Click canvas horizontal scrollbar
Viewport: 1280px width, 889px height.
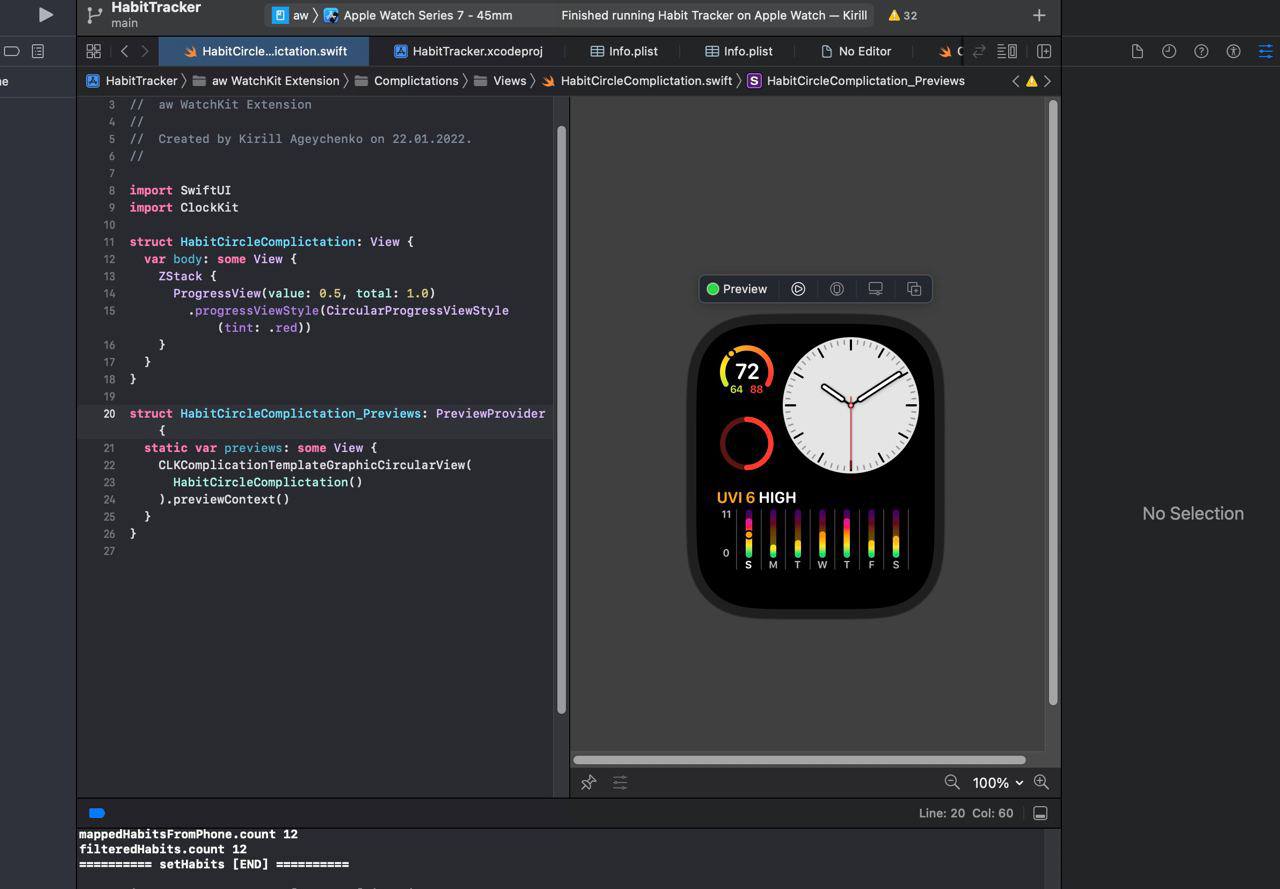[799, 760]
